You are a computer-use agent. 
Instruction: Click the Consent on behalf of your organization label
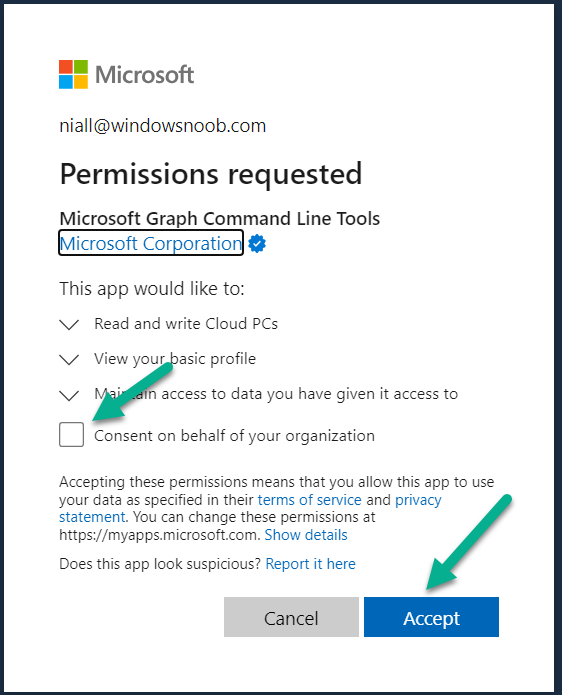[x=234, y=436]
